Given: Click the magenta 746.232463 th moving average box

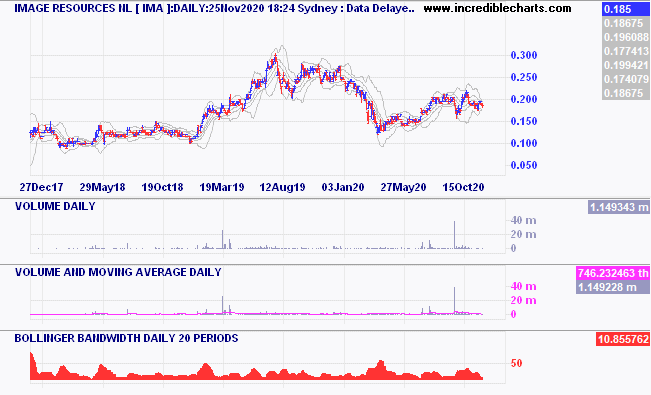Looking at the screenshot, I should pyautogui.click(x=613, y=273).
